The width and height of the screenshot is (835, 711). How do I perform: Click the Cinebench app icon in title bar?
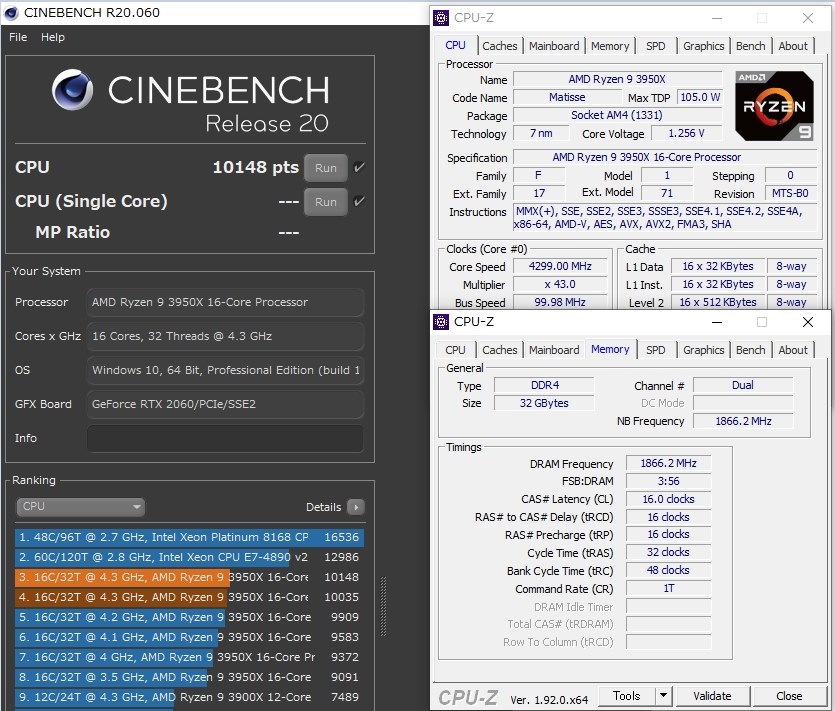coord(11,13)
